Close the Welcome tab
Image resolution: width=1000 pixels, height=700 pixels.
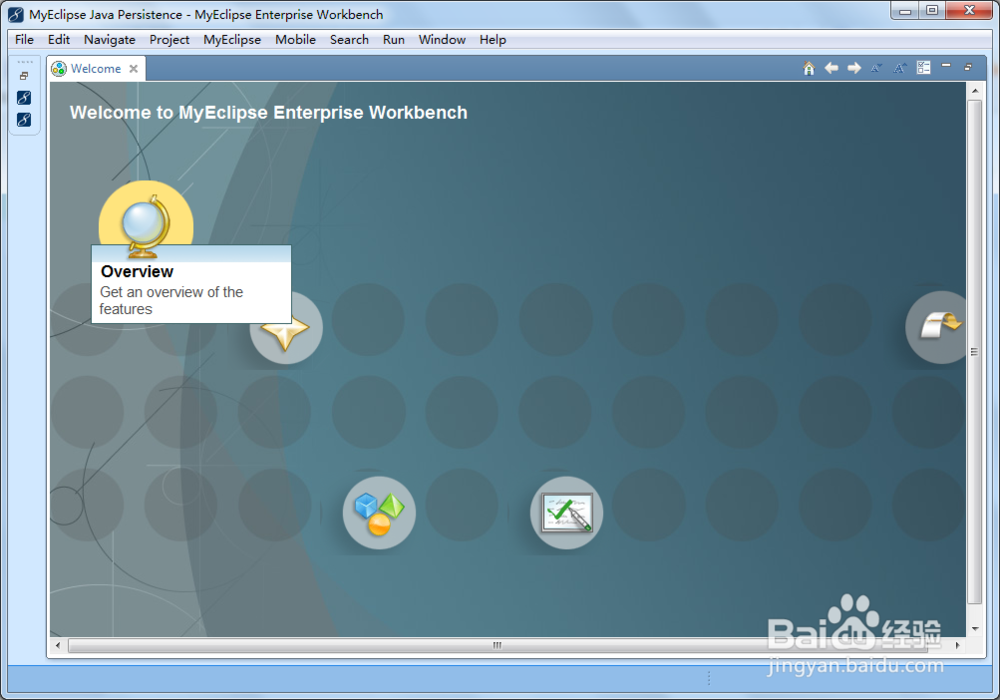133,68
